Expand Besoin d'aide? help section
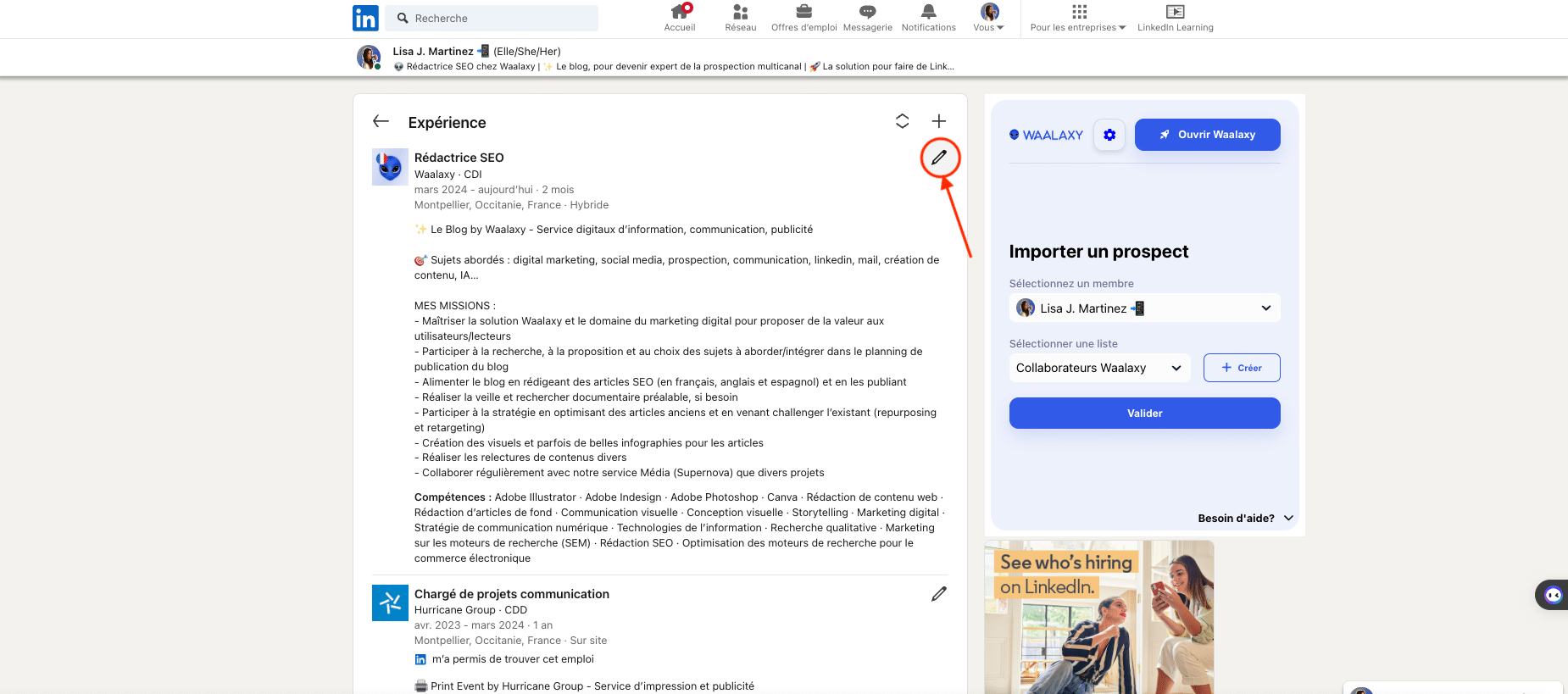The width and height of the screenshot is (1568, 694). [1245, 519]
